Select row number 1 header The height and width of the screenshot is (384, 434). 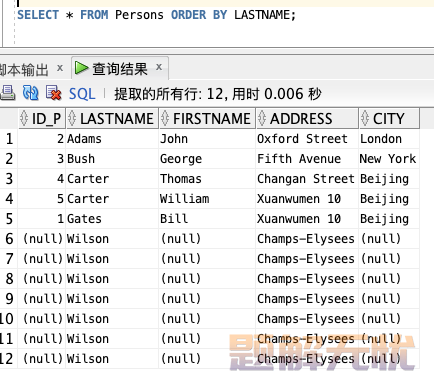[x=9, y=139]
